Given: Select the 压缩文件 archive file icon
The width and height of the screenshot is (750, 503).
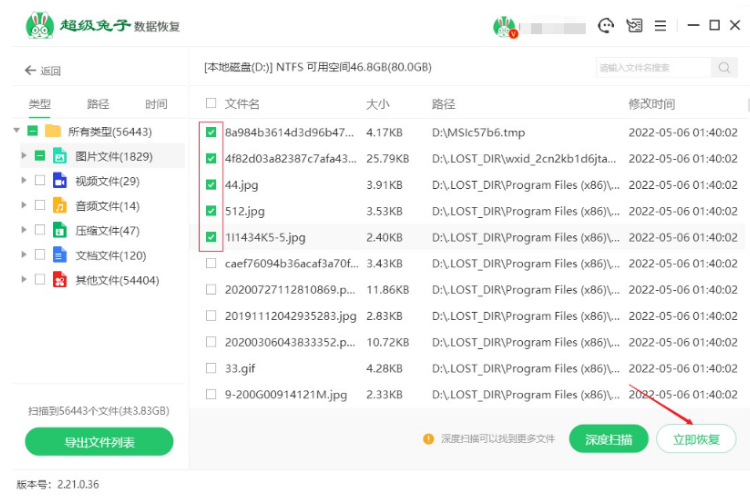Looking at the screenshot, I should [x=59, y=230].
